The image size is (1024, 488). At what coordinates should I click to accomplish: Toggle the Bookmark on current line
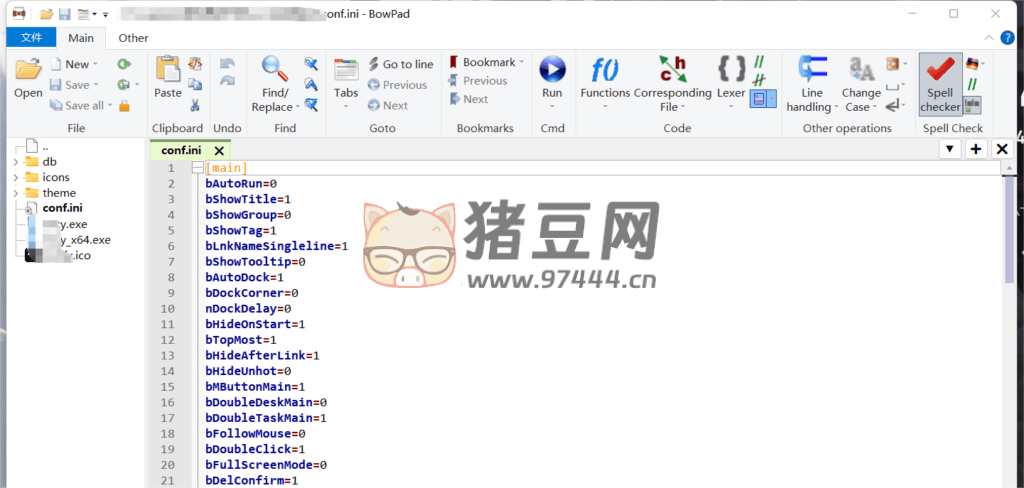click(x=482, y=62)
